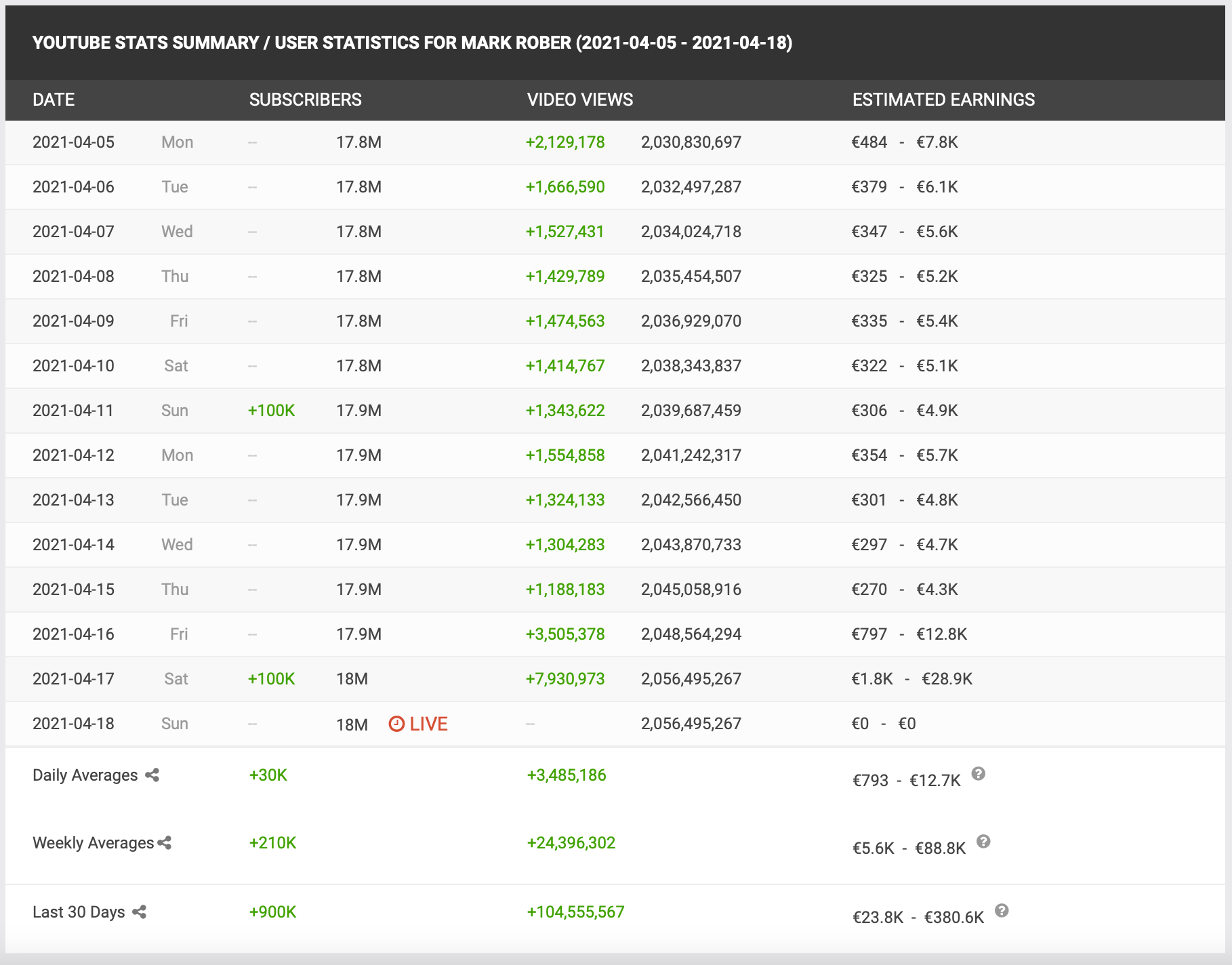Viewport: 1232px width, 965px height.
Task: Click the SUBSCRIBERS column header
Action: click(306, 100)
